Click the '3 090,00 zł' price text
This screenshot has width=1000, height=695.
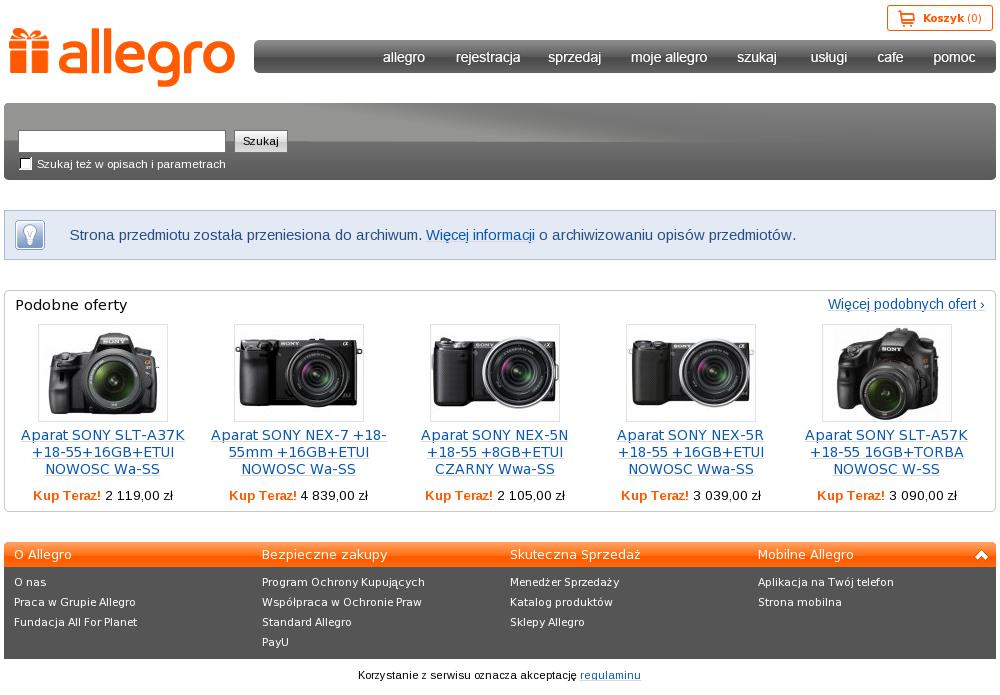pyautogui.click(x=923, y=495)
